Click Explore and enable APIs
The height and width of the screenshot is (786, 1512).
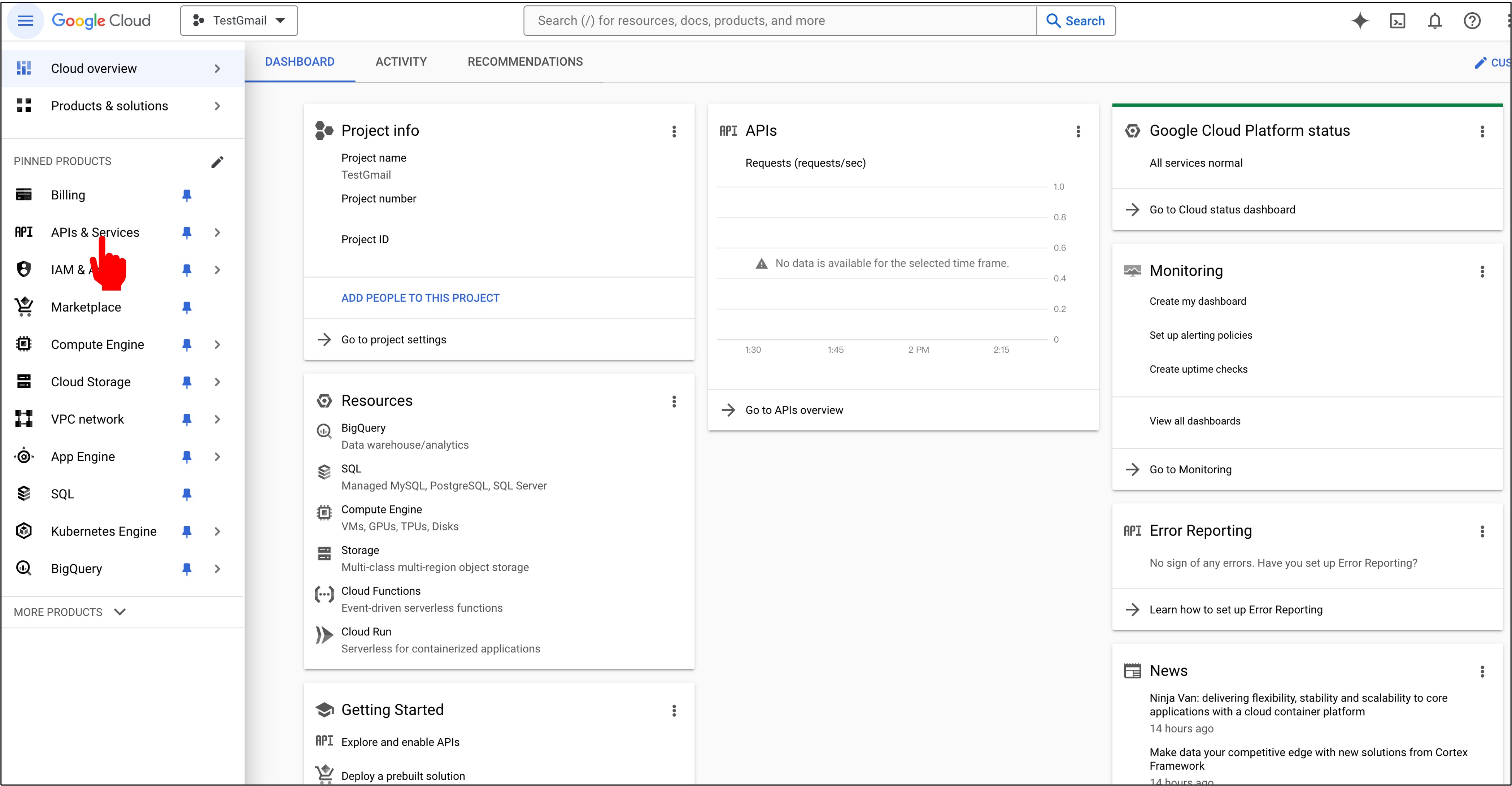click(x=400, y=742)
